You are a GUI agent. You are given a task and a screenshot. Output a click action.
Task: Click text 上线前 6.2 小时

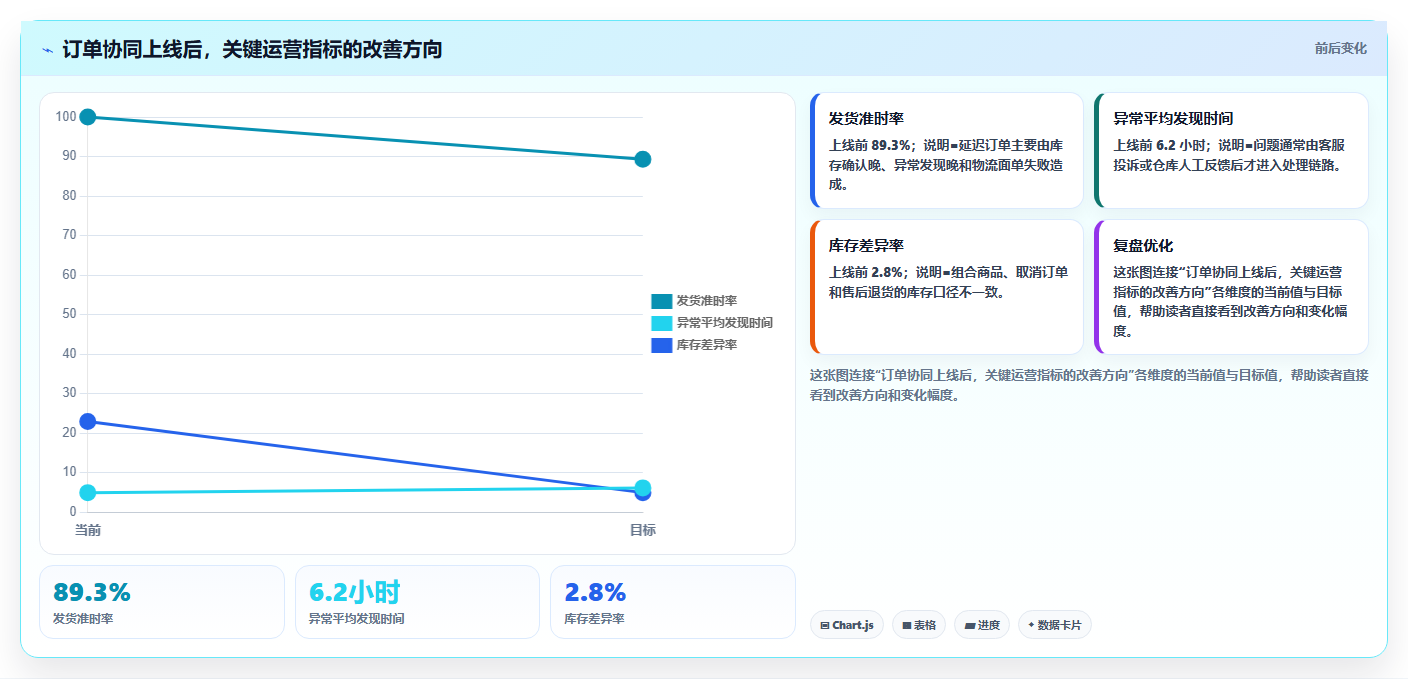coord(1161,144)
